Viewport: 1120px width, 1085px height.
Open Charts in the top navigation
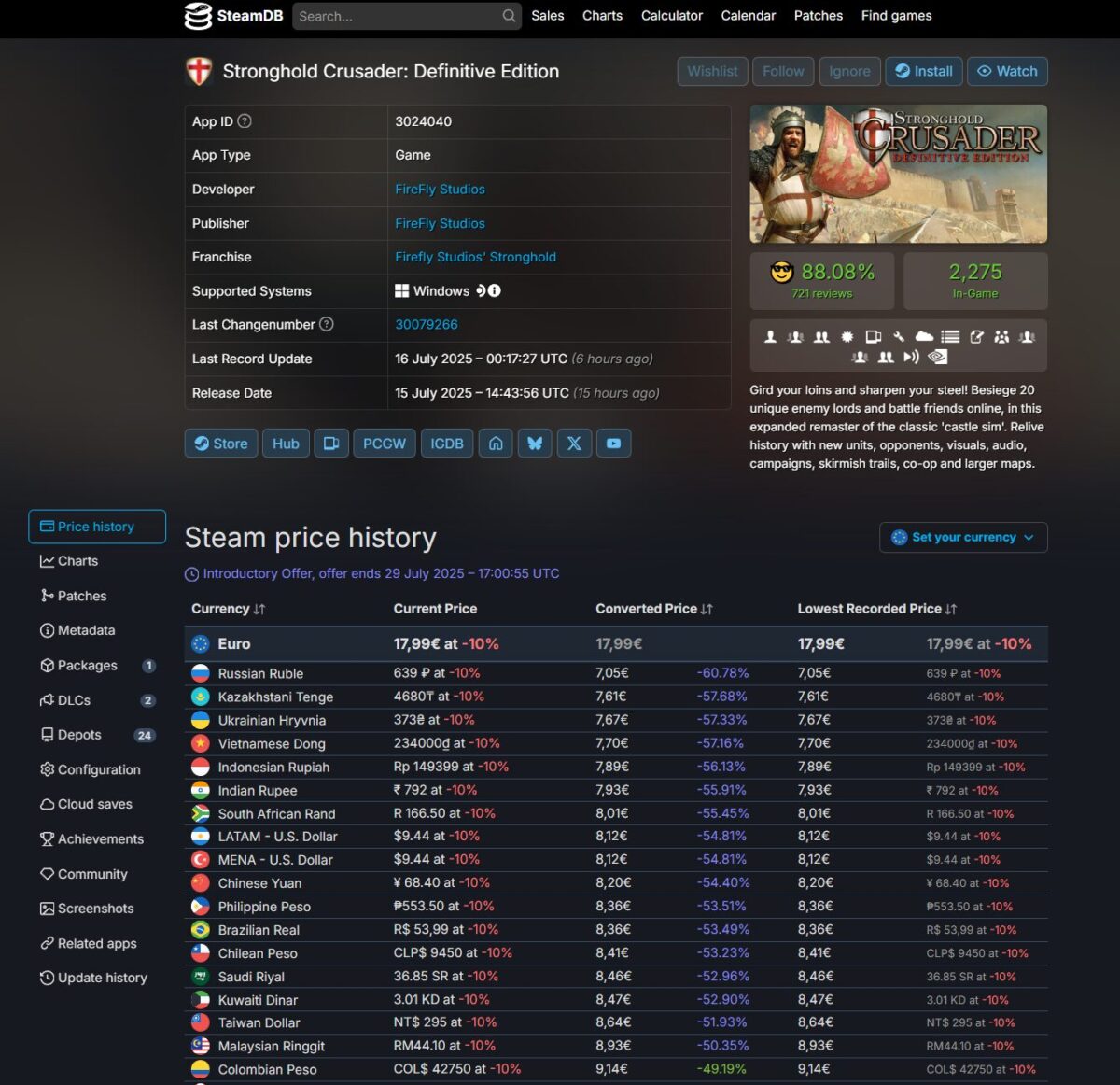click(x=602, y=16)
